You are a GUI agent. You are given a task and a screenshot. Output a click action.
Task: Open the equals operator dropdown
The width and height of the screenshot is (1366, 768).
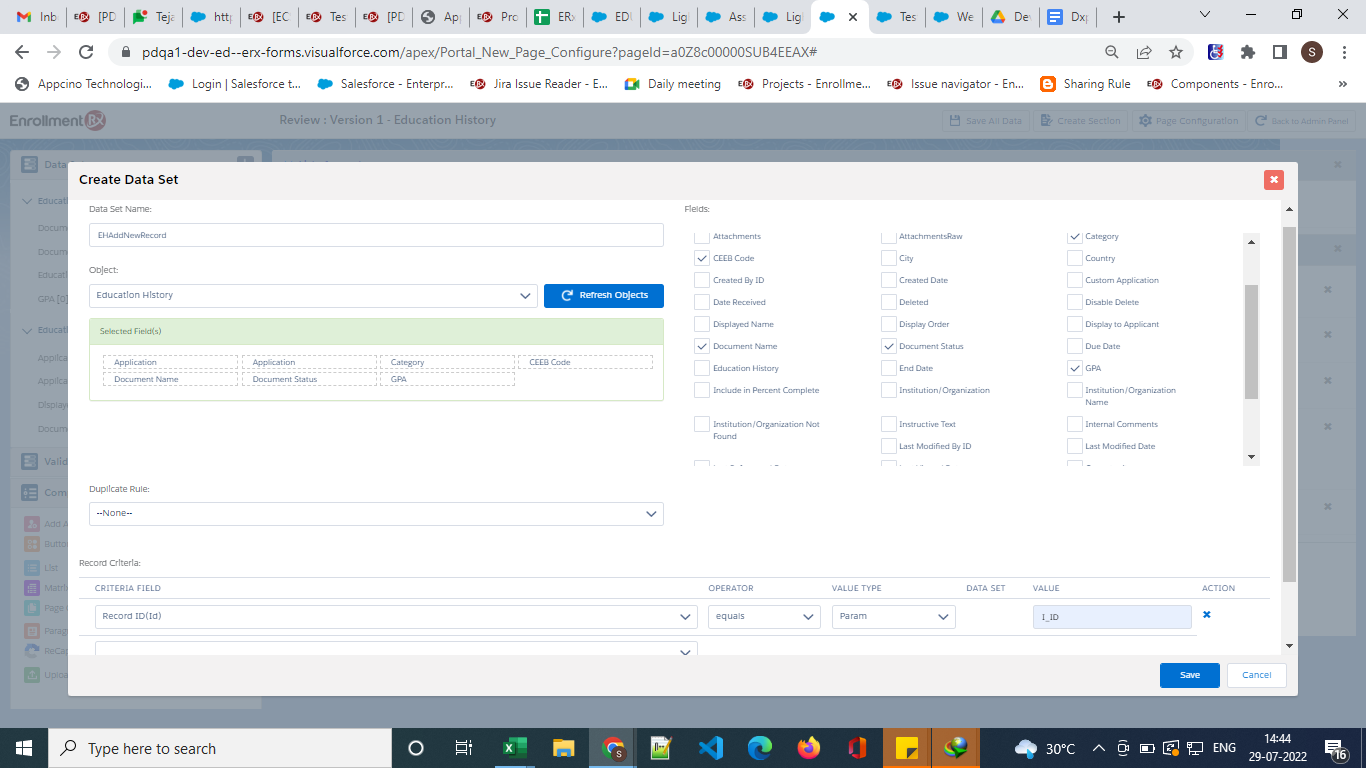(x=764, y=617)
